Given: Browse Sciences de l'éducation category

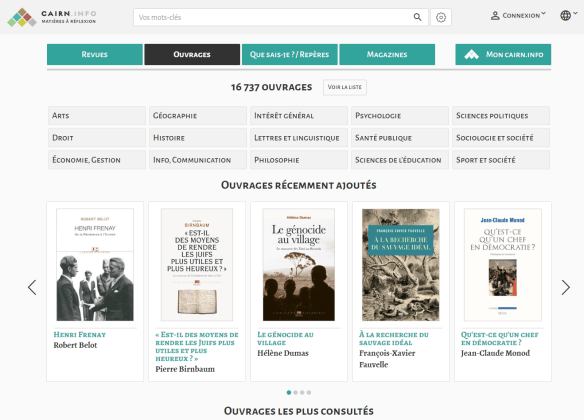Looking at the screenshot, I should click(400, 160).
